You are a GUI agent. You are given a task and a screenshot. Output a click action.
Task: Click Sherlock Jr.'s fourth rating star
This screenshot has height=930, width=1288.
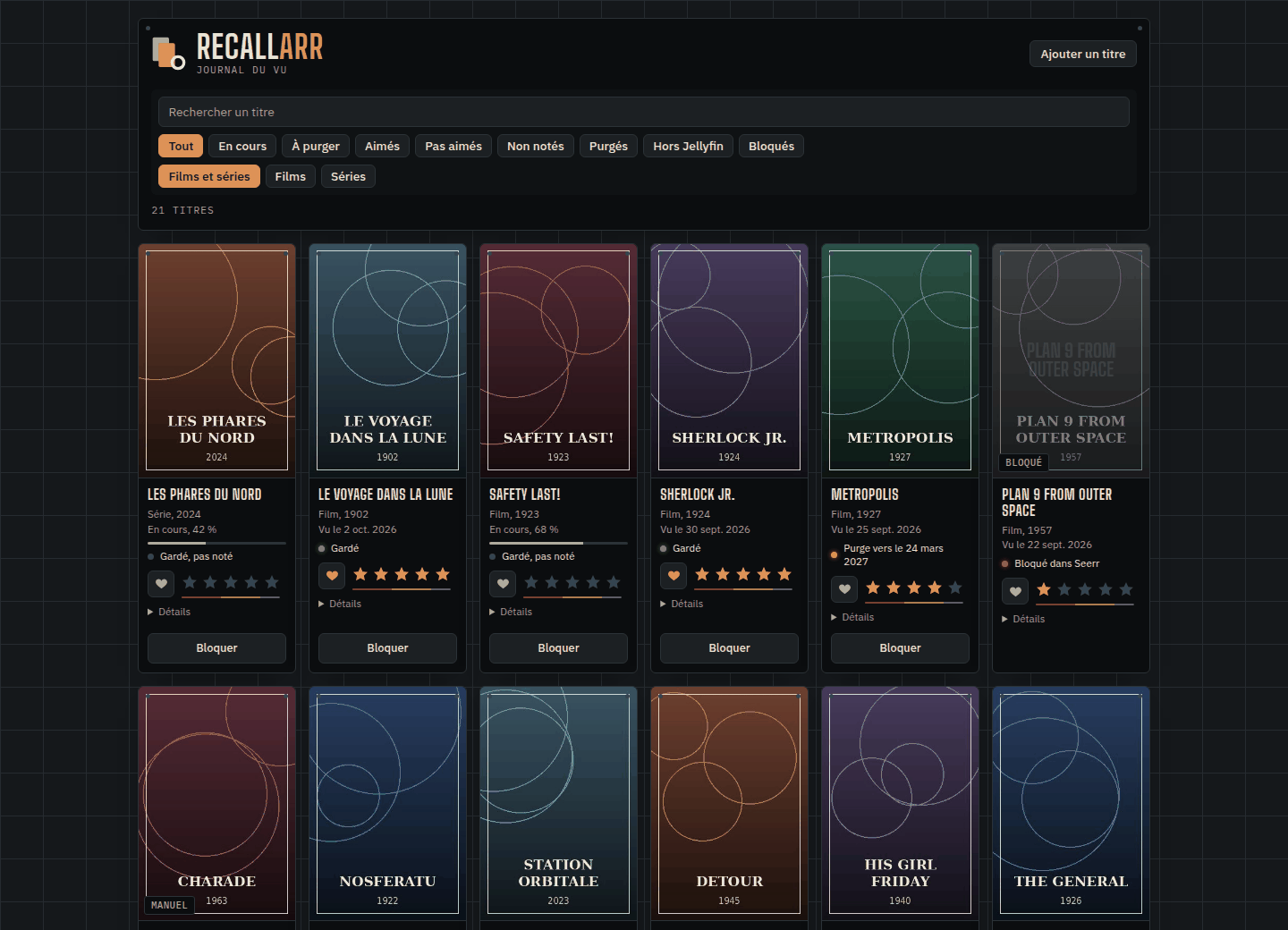tap(764, 575)
